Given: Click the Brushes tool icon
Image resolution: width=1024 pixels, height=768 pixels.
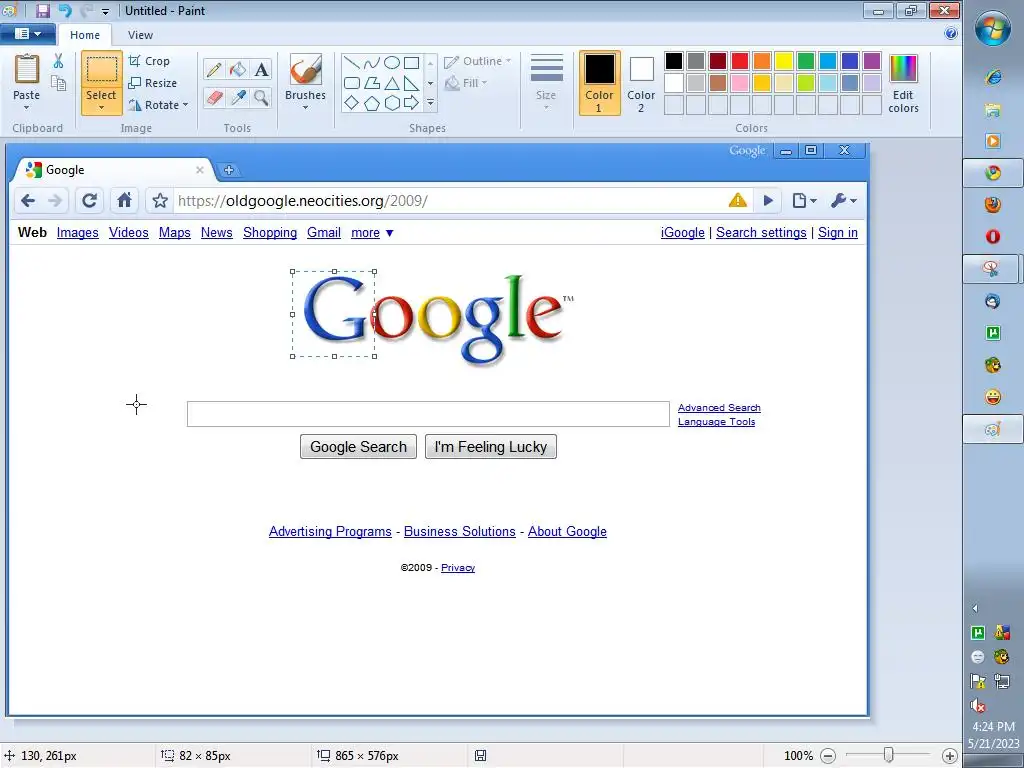Looking at the screenshot, I should point(306,69).
